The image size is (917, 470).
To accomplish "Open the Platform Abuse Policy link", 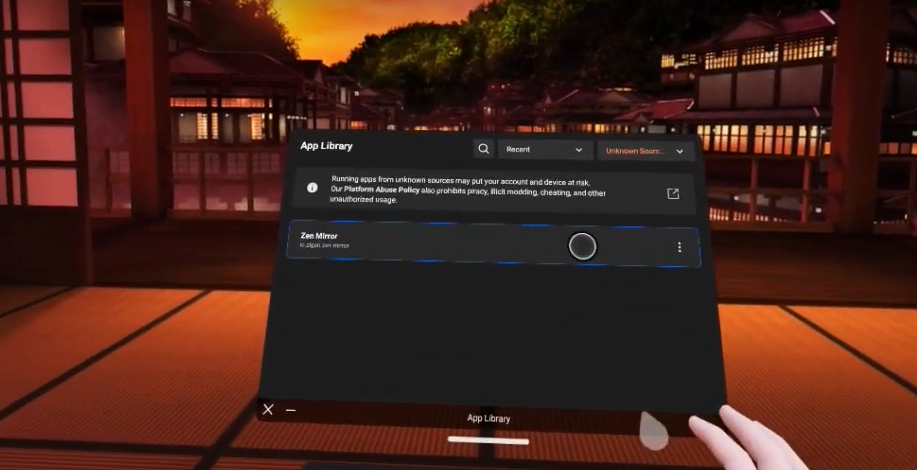I will (380, 188).
